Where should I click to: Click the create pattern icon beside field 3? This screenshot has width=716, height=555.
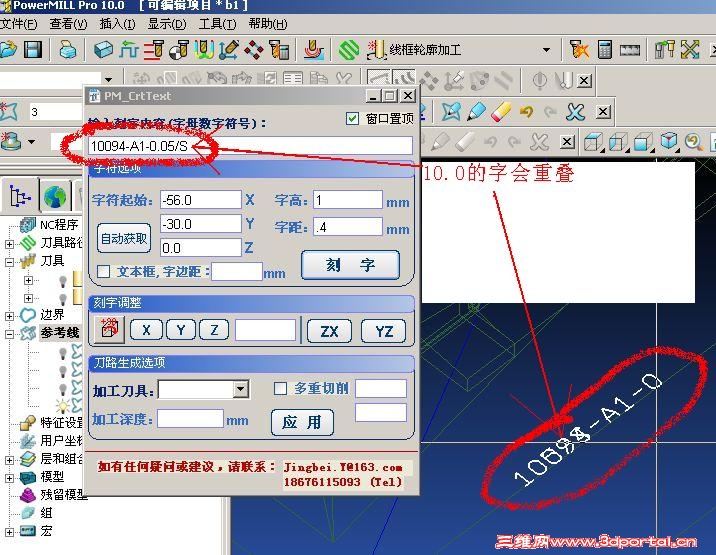(9, 111)
